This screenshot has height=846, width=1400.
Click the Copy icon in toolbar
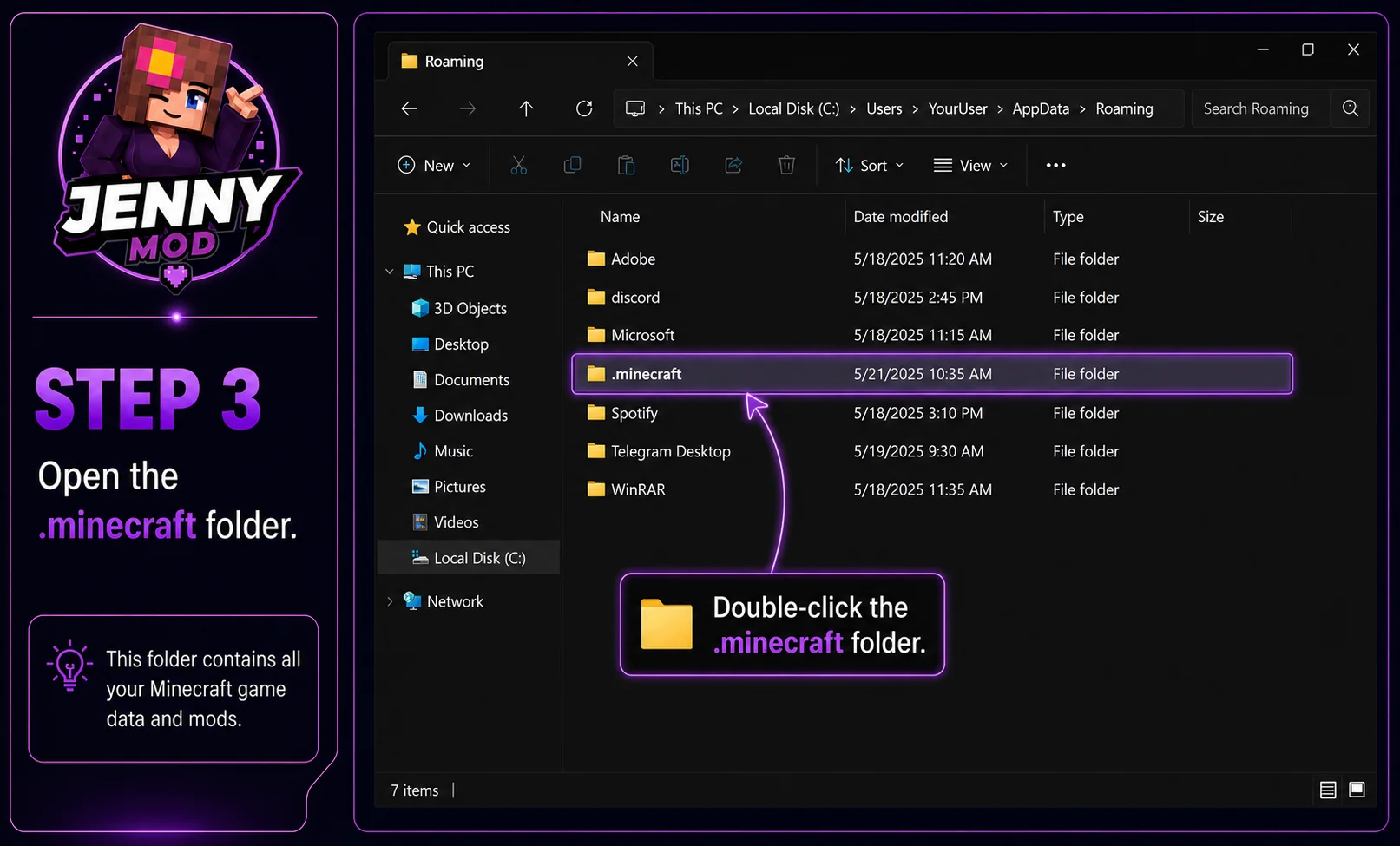(572, 165)
